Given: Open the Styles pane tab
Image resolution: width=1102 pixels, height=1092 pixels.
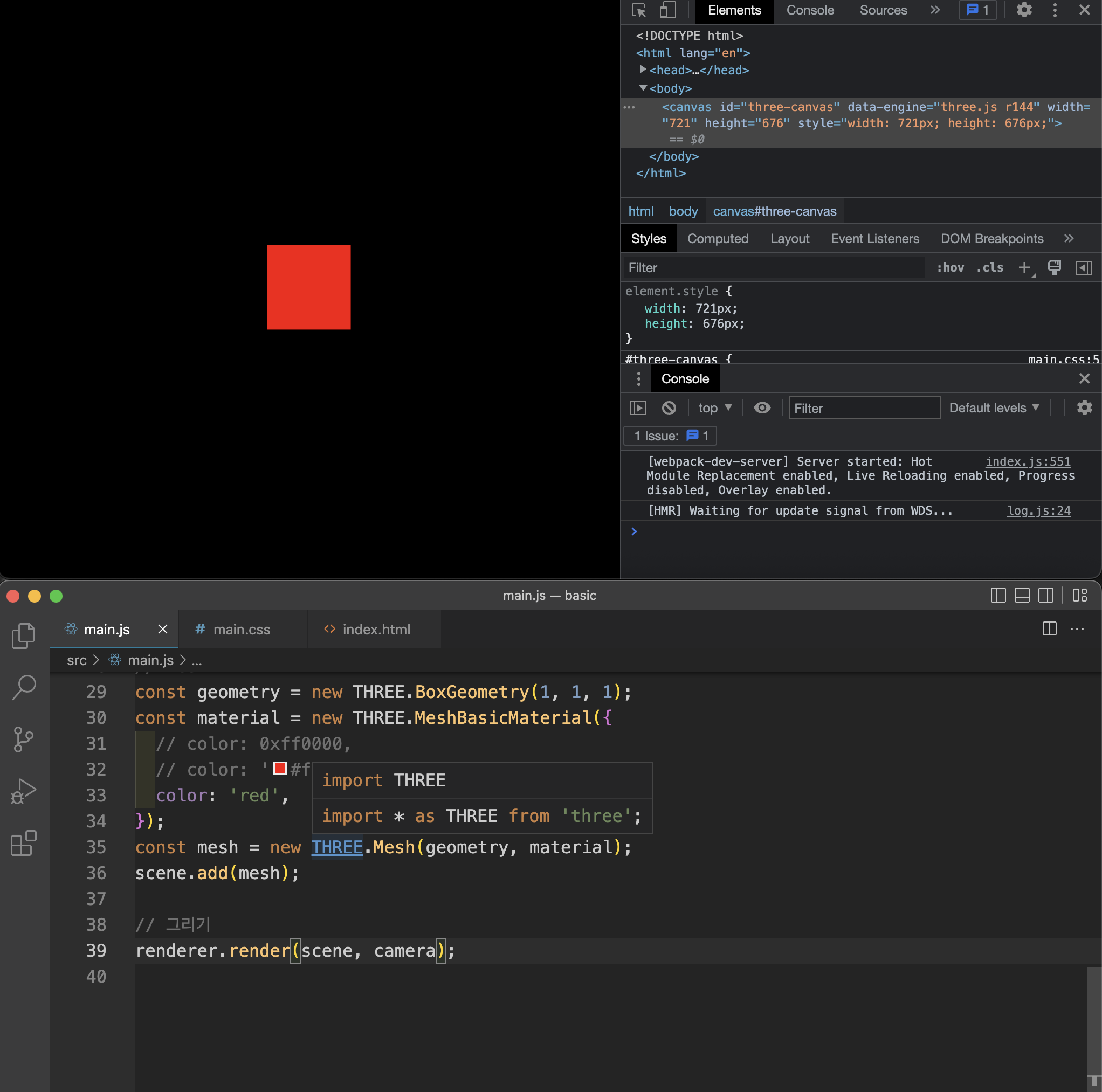Looking at the screenshot, I should click(x=649, y=238).
